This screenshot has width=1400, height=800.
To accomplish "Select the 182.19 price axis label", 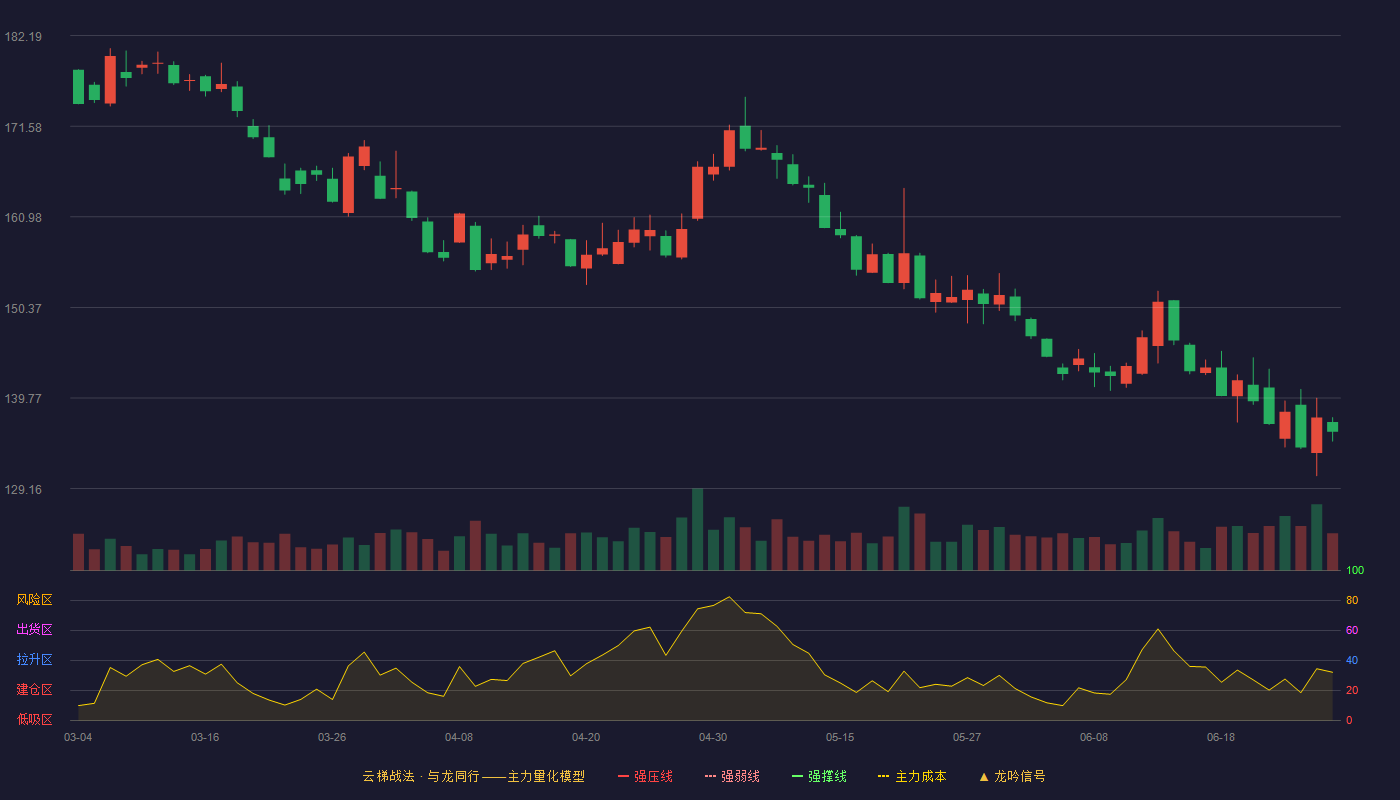I will pyautogui.click(x=23, y=37).
